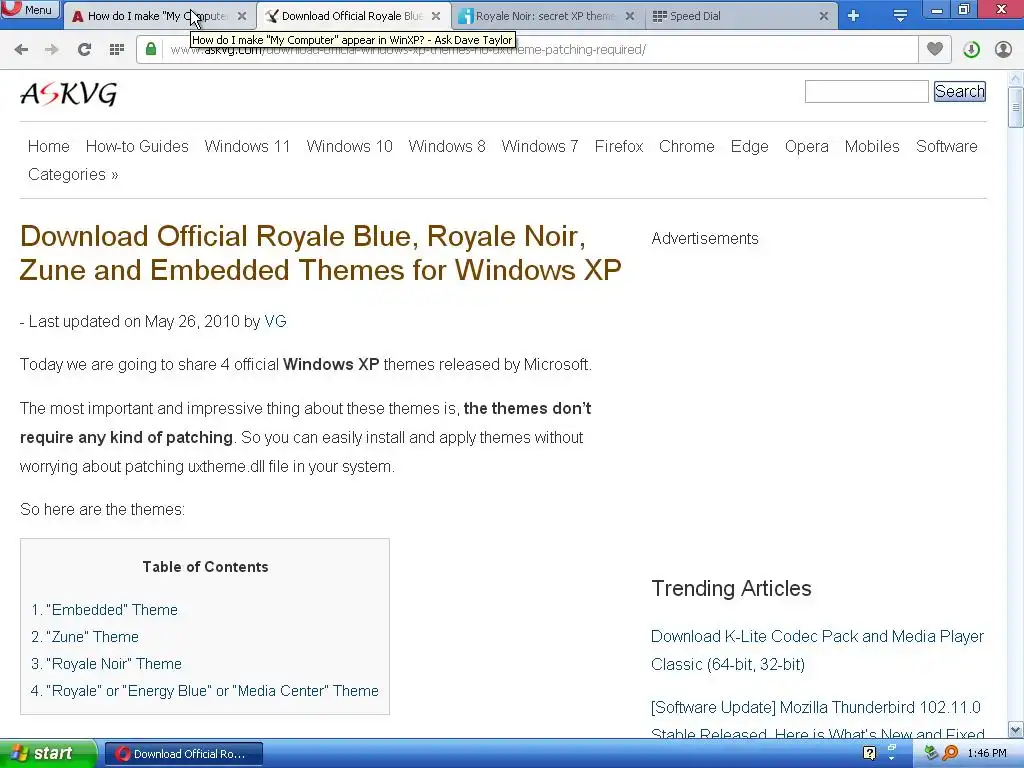Reload the current page

coord(84,49)
